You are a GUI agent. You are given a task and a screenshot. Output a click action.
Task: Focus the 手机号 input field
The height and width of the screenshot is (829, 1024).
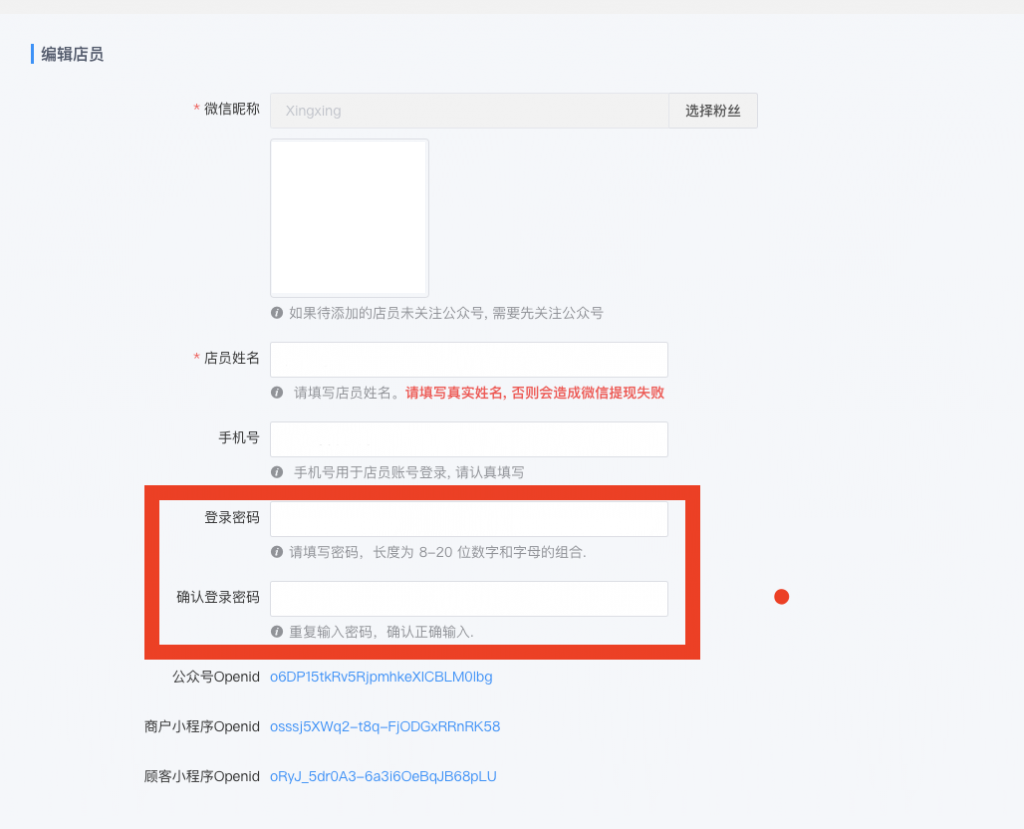468,439
